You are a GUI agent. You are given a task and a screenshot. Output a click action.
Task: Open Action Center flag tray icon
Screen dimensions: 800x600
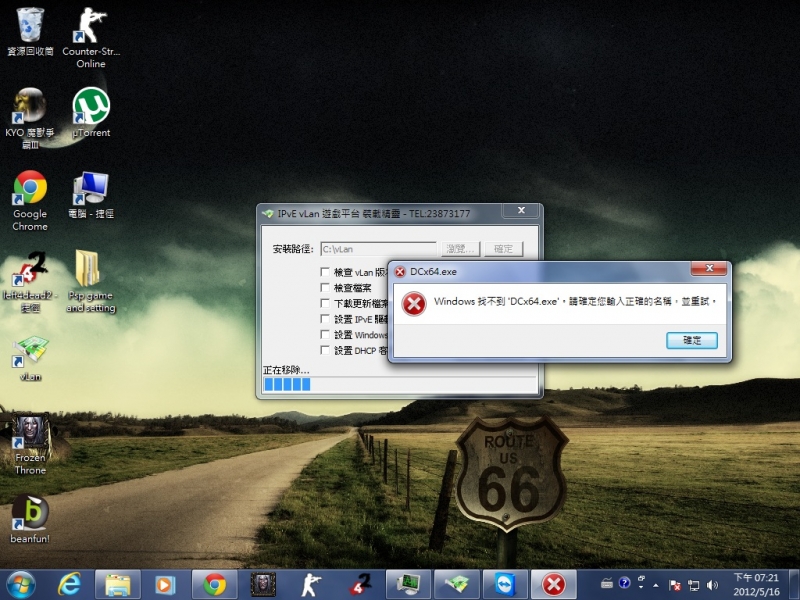[675, 585]
